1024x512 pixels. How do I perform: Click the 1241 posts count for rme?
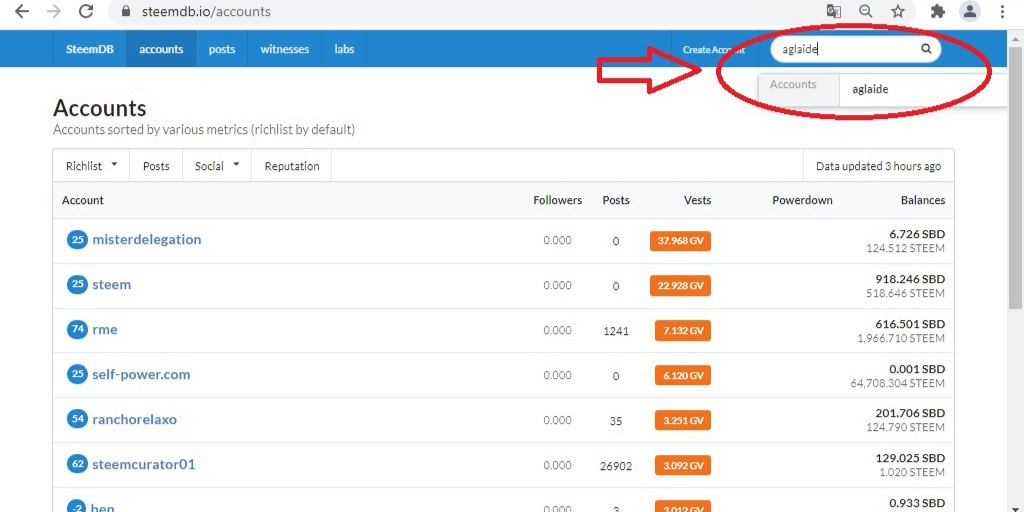pos(616,331)
